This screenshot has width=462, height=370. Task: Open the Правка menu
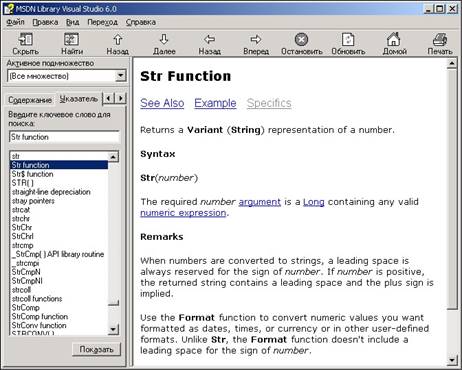coord(45,22)
